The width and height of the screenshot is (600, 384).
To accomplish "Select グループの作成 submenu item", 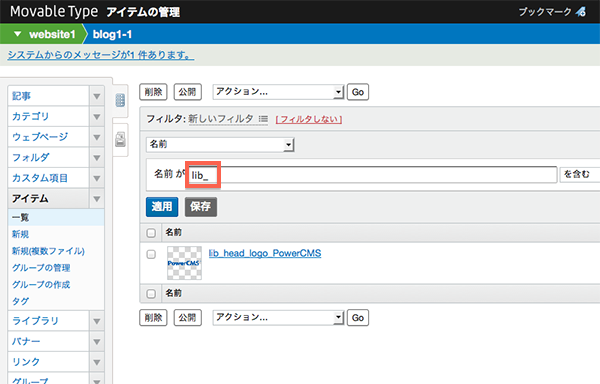I will tap(41, 285).
